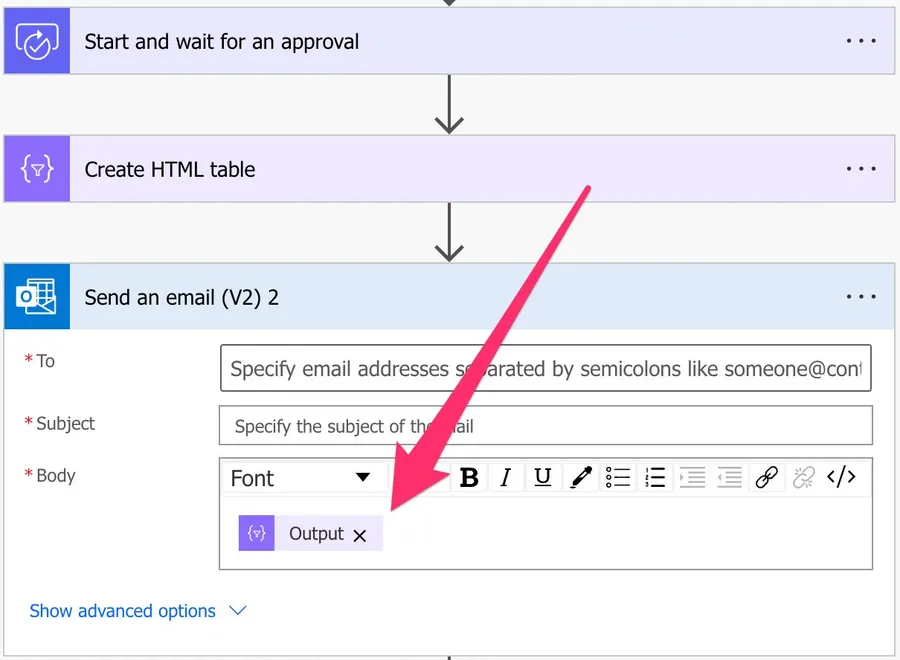Toggle bold formatting in email body
This screenshot has width=900, height=660.
(469, 478)
